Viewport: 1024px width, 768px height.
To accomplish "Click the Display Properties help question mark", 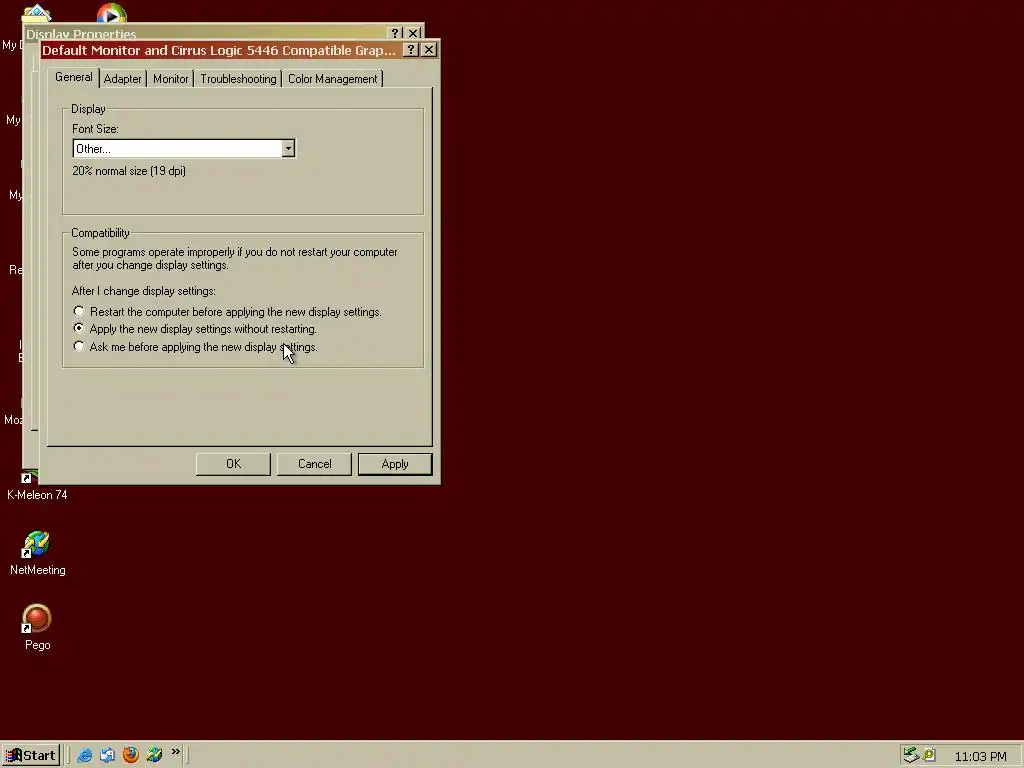I will click(x=394, y=33).
